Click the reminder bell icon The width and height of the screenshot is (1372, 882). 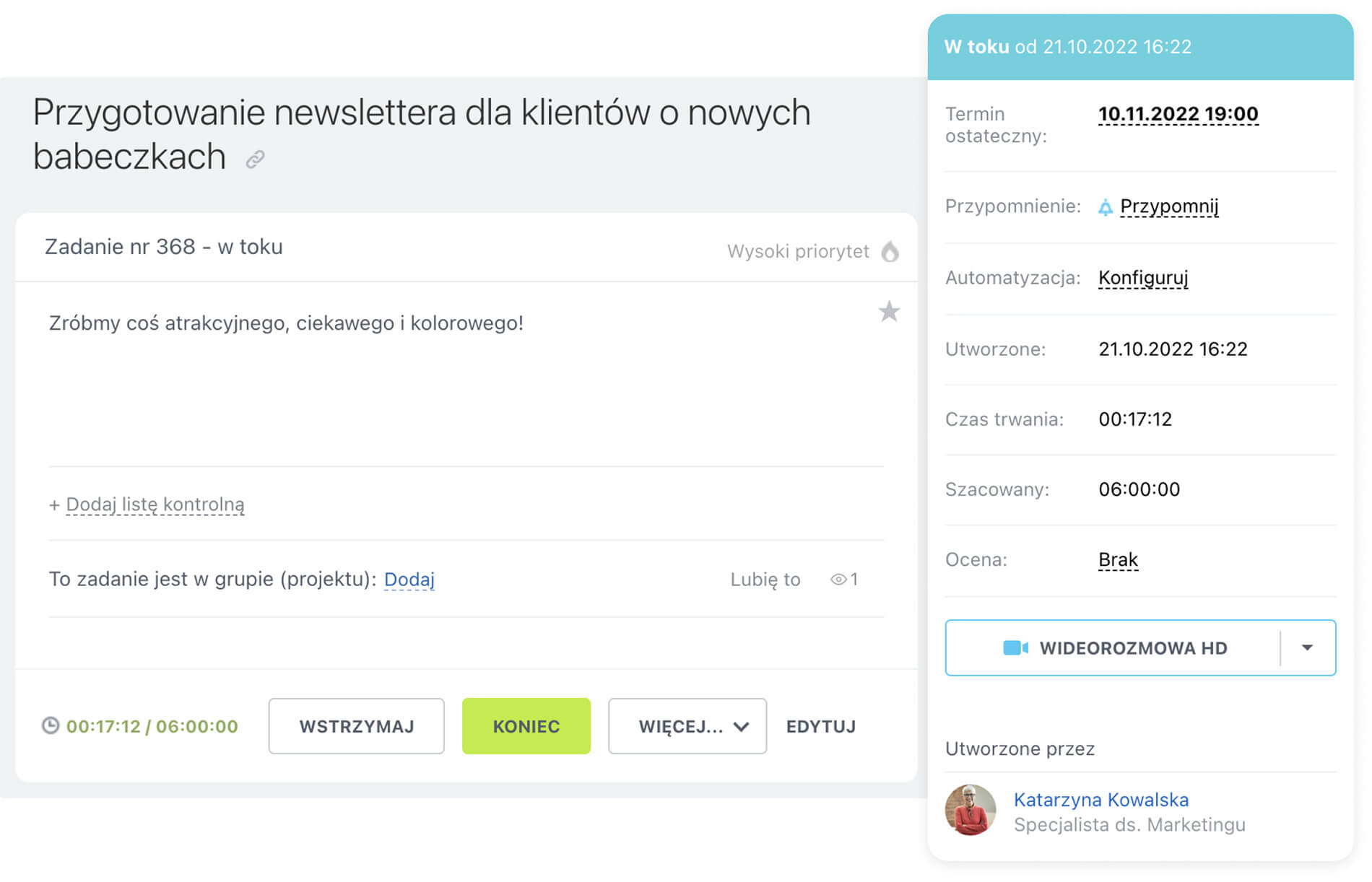click(x=1105, y=208)
